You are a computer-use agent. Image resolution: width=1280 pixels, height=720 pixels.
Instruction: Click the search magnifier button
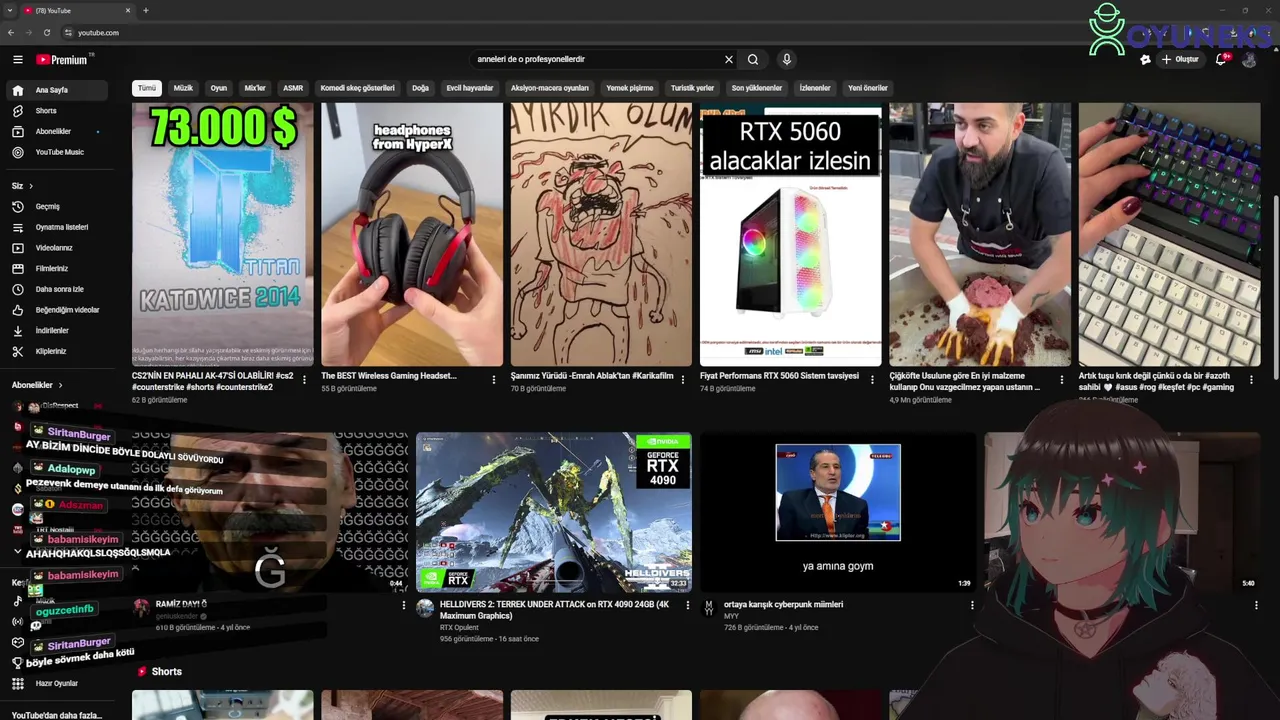753,59
